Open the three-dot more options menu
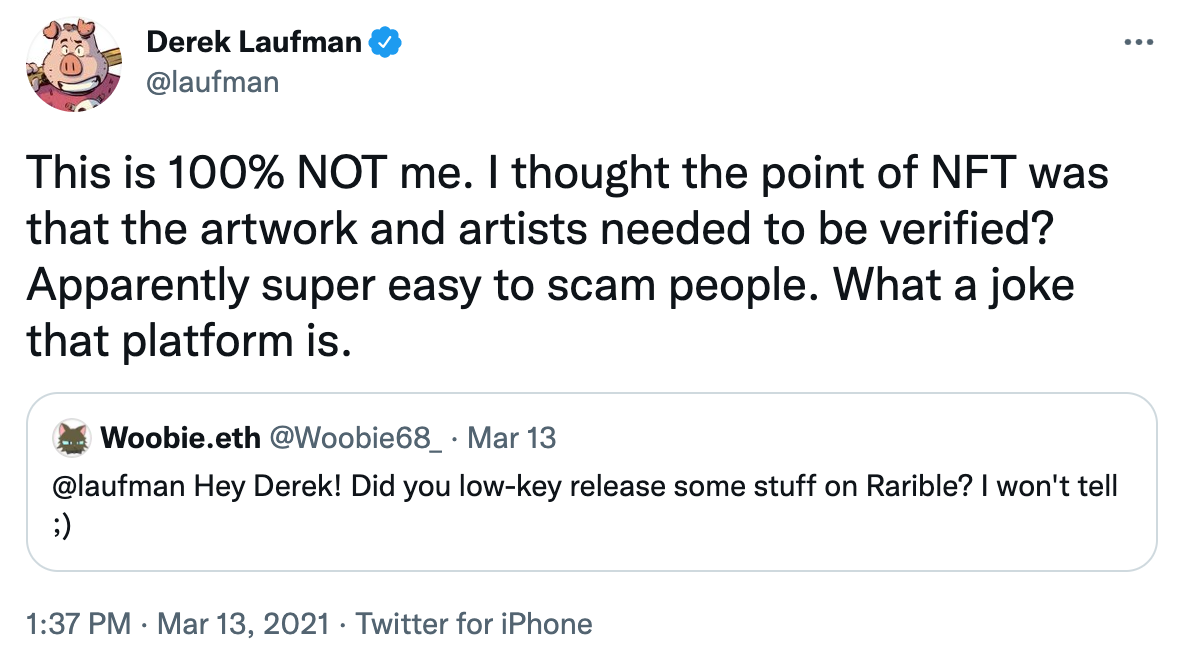 tap(1139, 44)
